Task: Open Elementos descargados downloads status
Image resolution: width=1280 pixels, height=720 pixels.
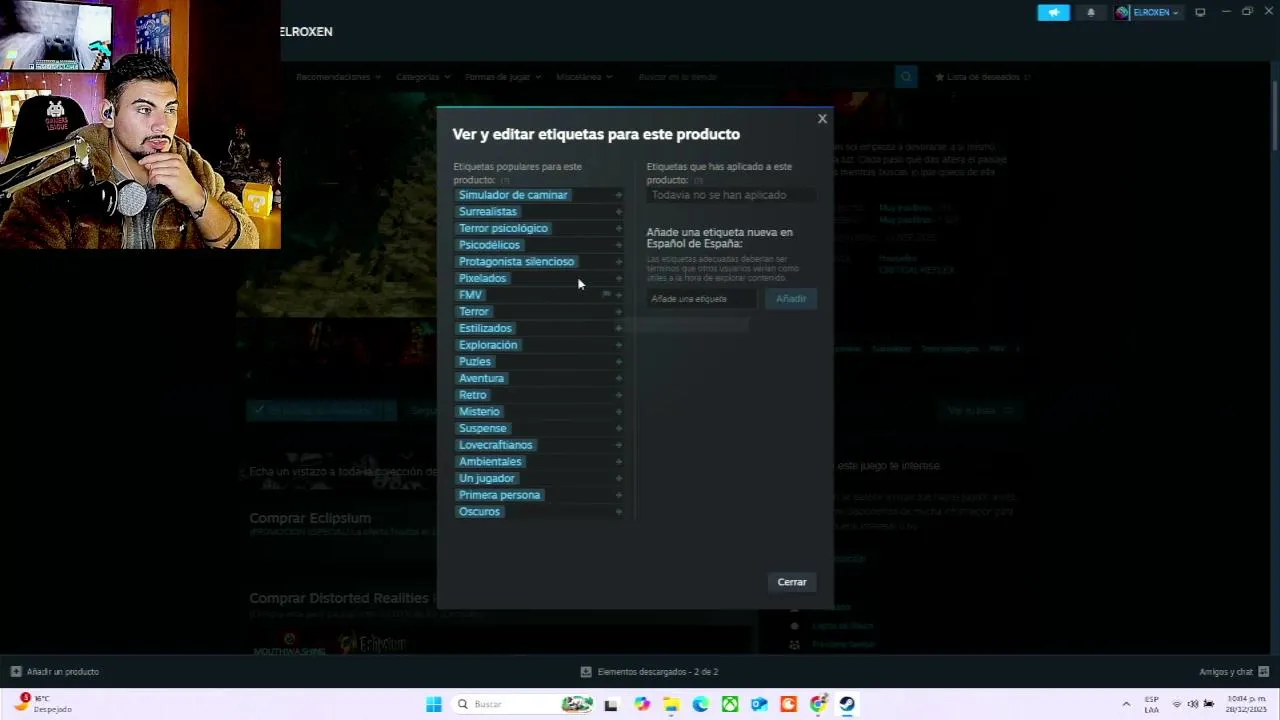Action: tap(649, 672)
